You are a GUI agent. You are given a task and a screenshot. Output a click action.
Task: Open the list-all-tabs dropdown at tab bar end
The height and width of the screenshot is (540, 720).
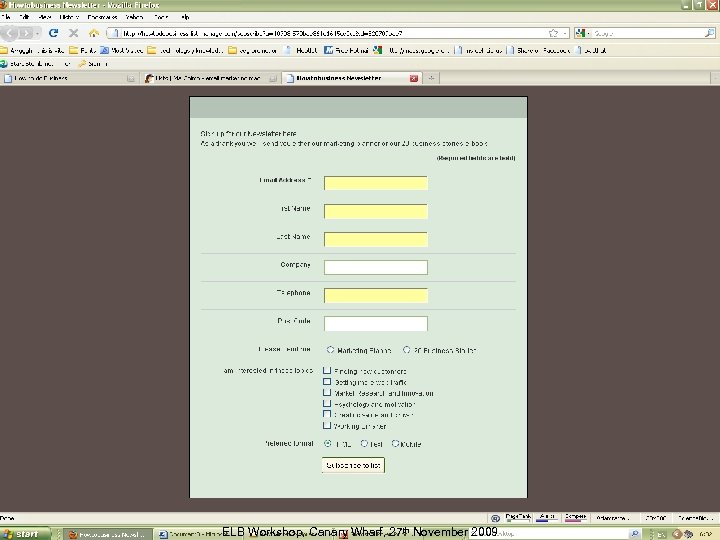715,79
